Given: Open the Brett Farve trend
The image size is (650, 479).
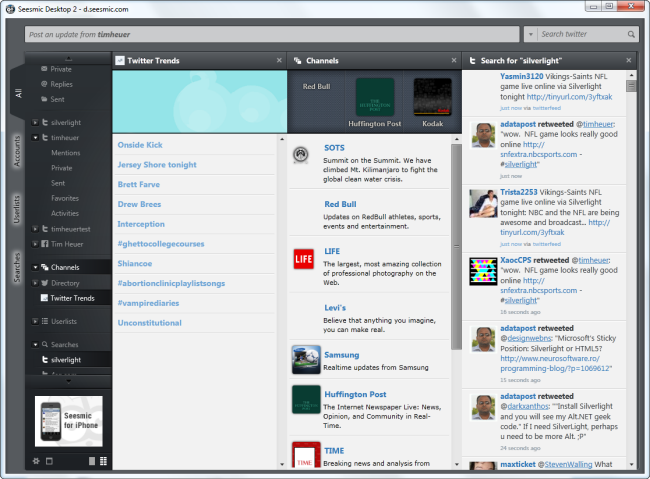Looking at the screenshot, I should [x=138, y=185].
